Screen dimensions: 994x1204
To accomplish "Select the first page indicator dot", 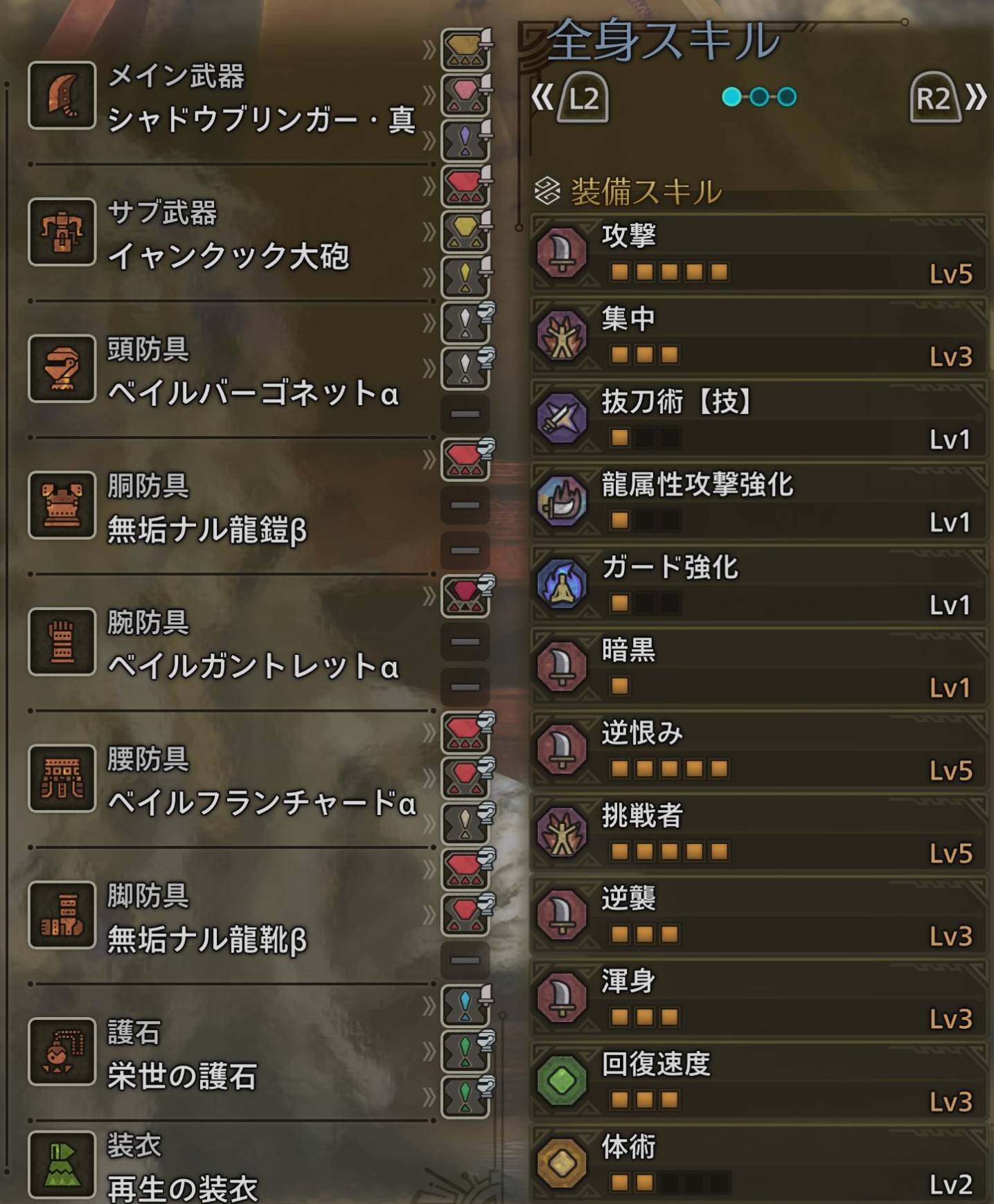I will [x=731, y=97].
